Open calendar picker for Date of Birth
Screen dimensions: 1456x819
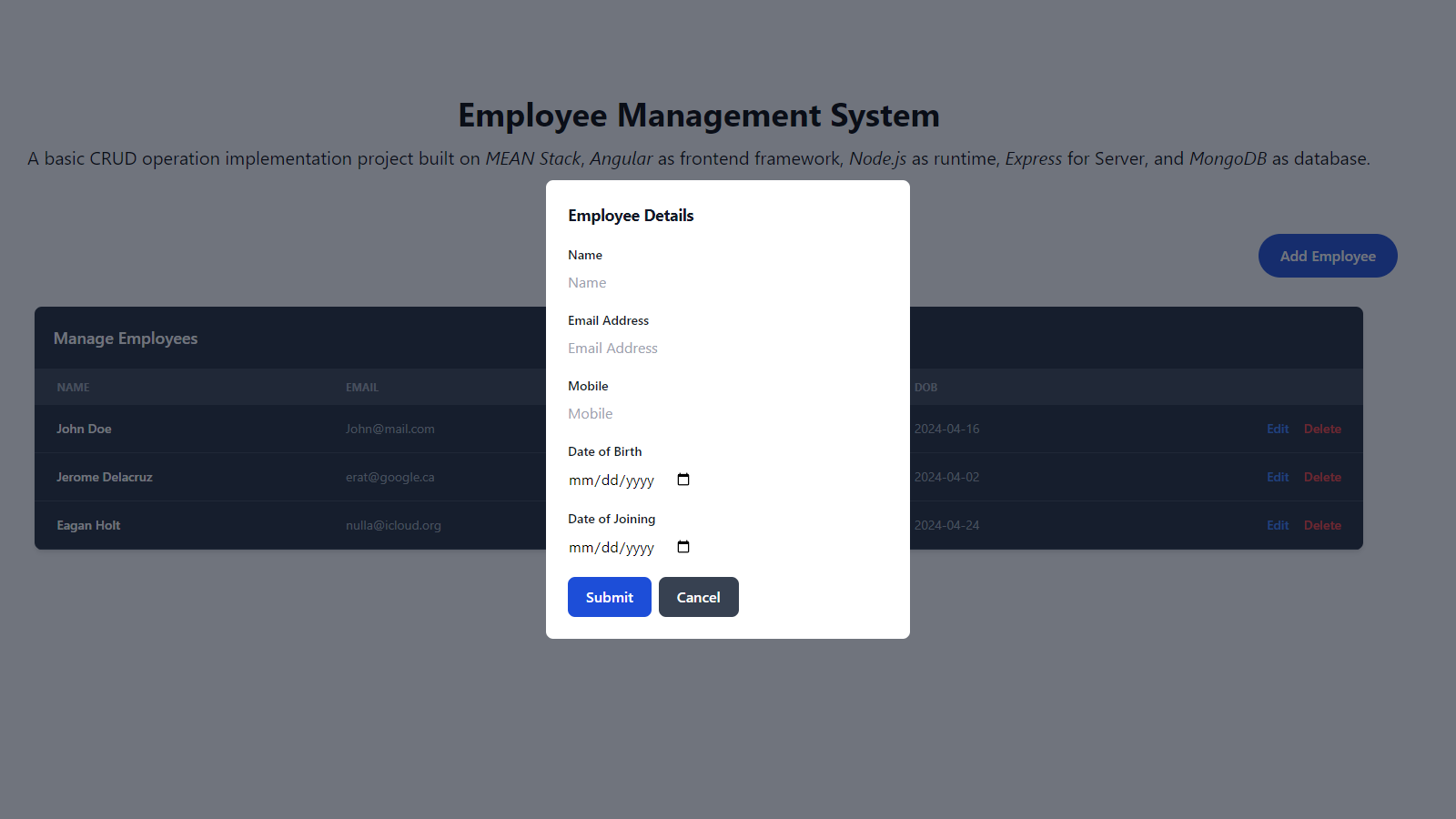[x=683, y=480]
